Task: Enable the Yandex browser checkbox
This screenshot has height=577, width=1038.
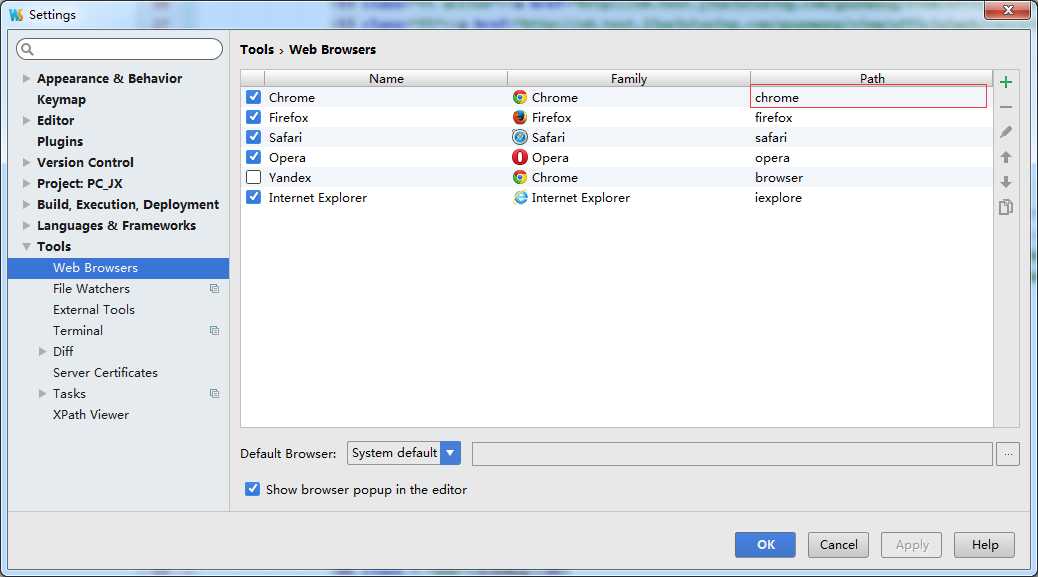Action: (254, 177)
